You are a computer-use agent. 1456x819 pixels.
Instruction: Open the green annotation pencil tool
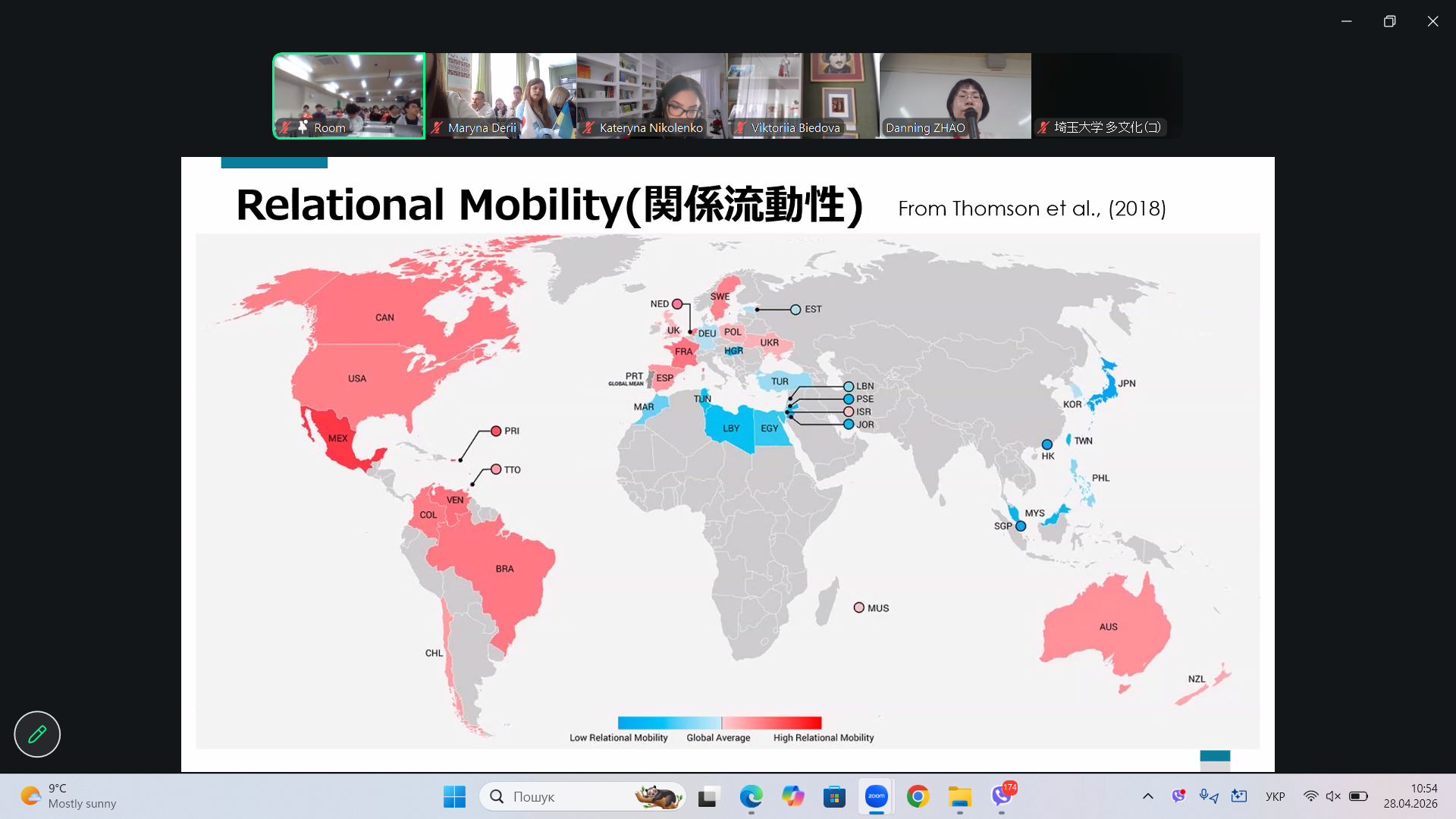pos(37,734)
